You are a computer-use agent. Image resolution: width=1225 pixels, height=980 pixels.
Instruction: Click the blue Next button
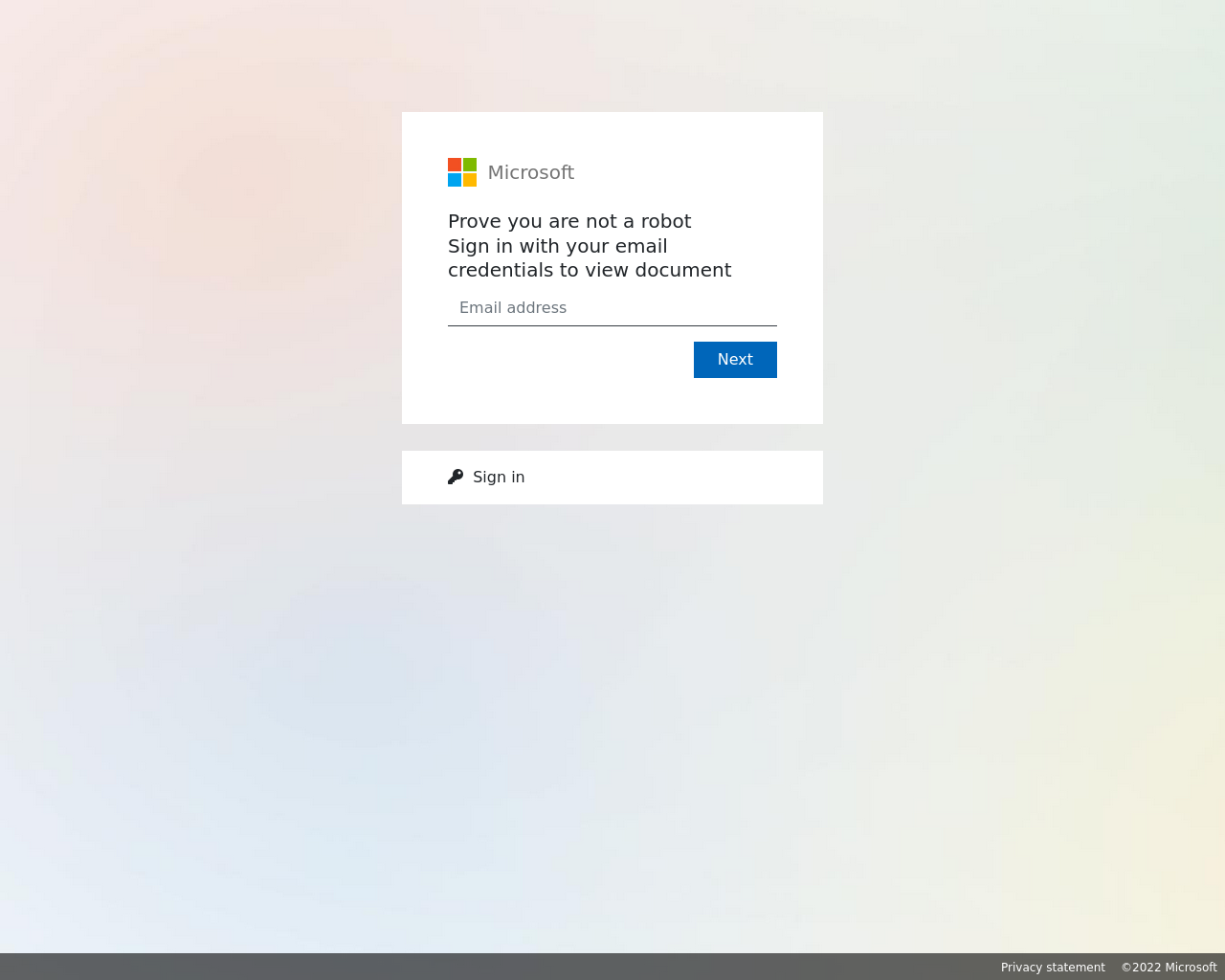pos(735,360)
